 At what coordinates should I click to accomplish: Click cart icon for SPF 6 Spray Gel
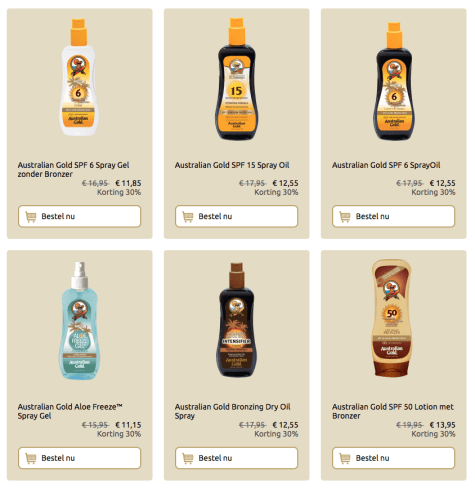click(31, 217)
